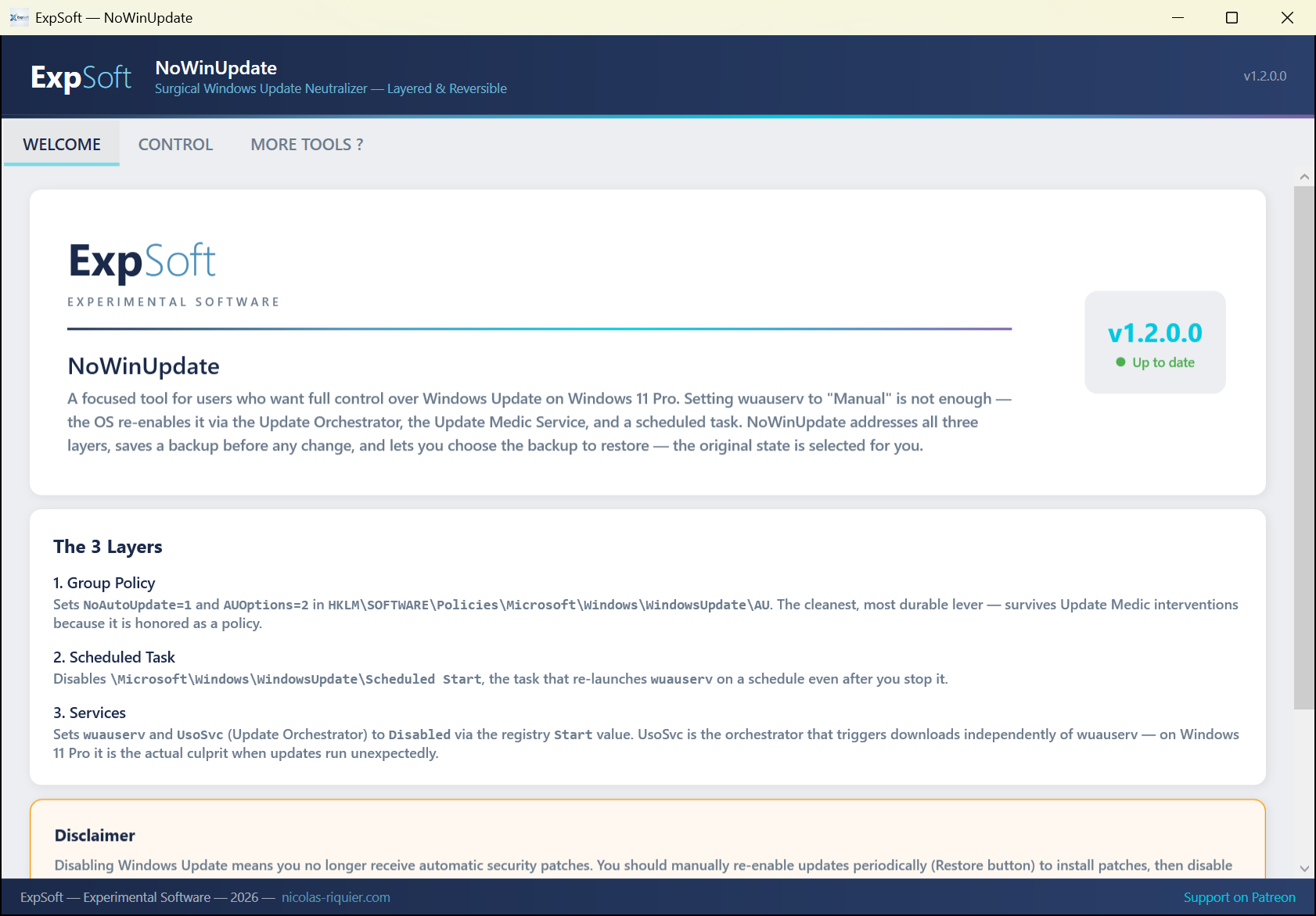Click the scrollbar down arrow

[x=1304, y=868]
